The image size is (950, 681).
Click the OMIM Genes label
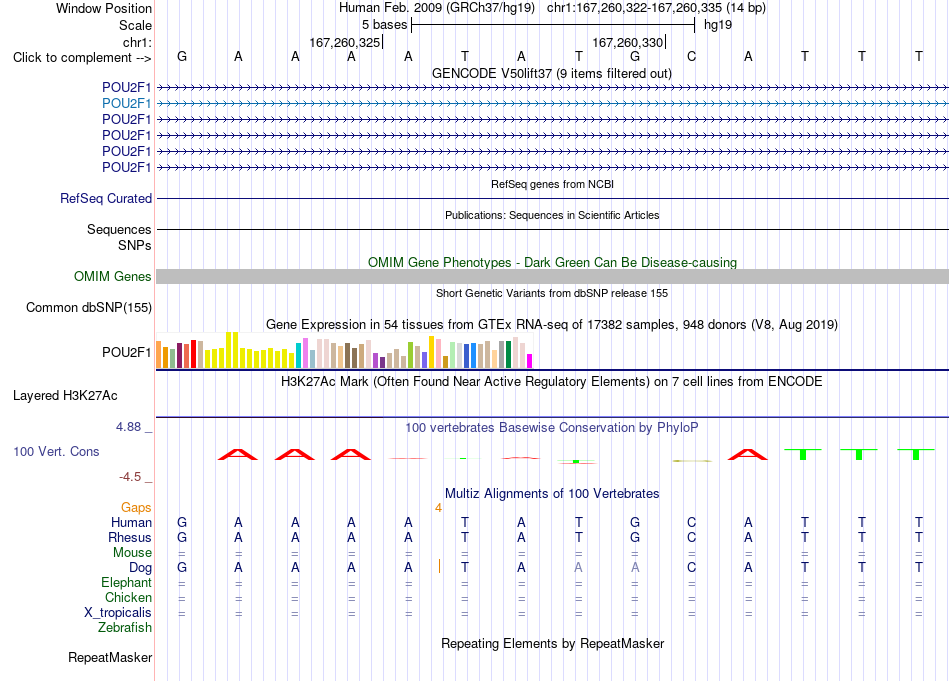click(x=113, y=277)
